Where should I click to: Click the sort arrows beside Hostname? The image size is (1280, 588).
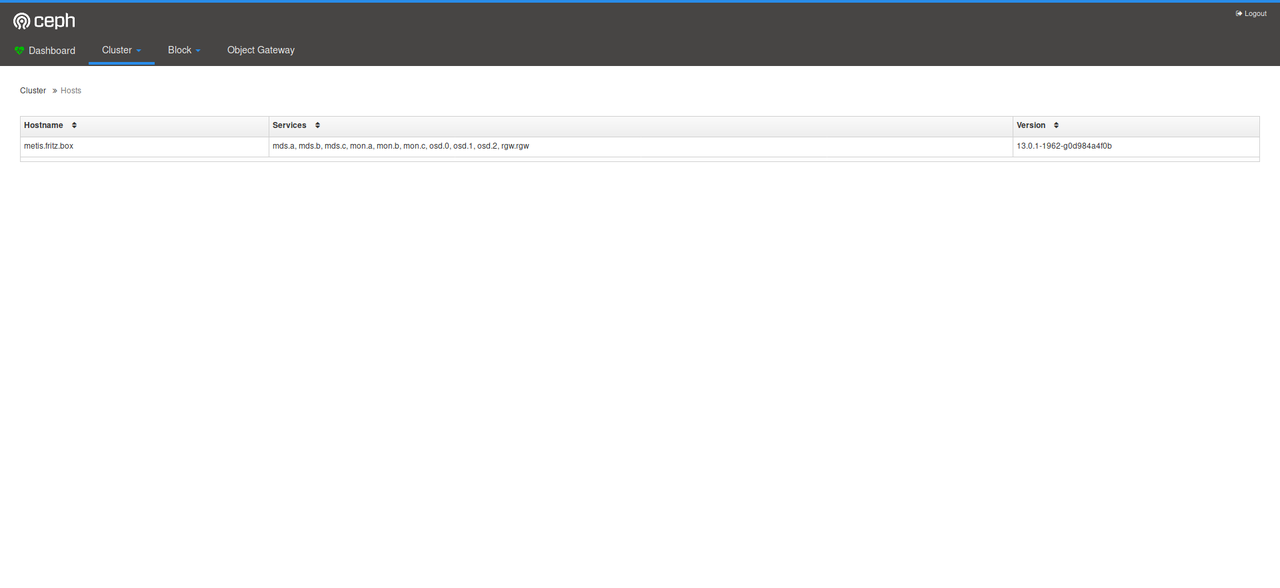(74, 125)
